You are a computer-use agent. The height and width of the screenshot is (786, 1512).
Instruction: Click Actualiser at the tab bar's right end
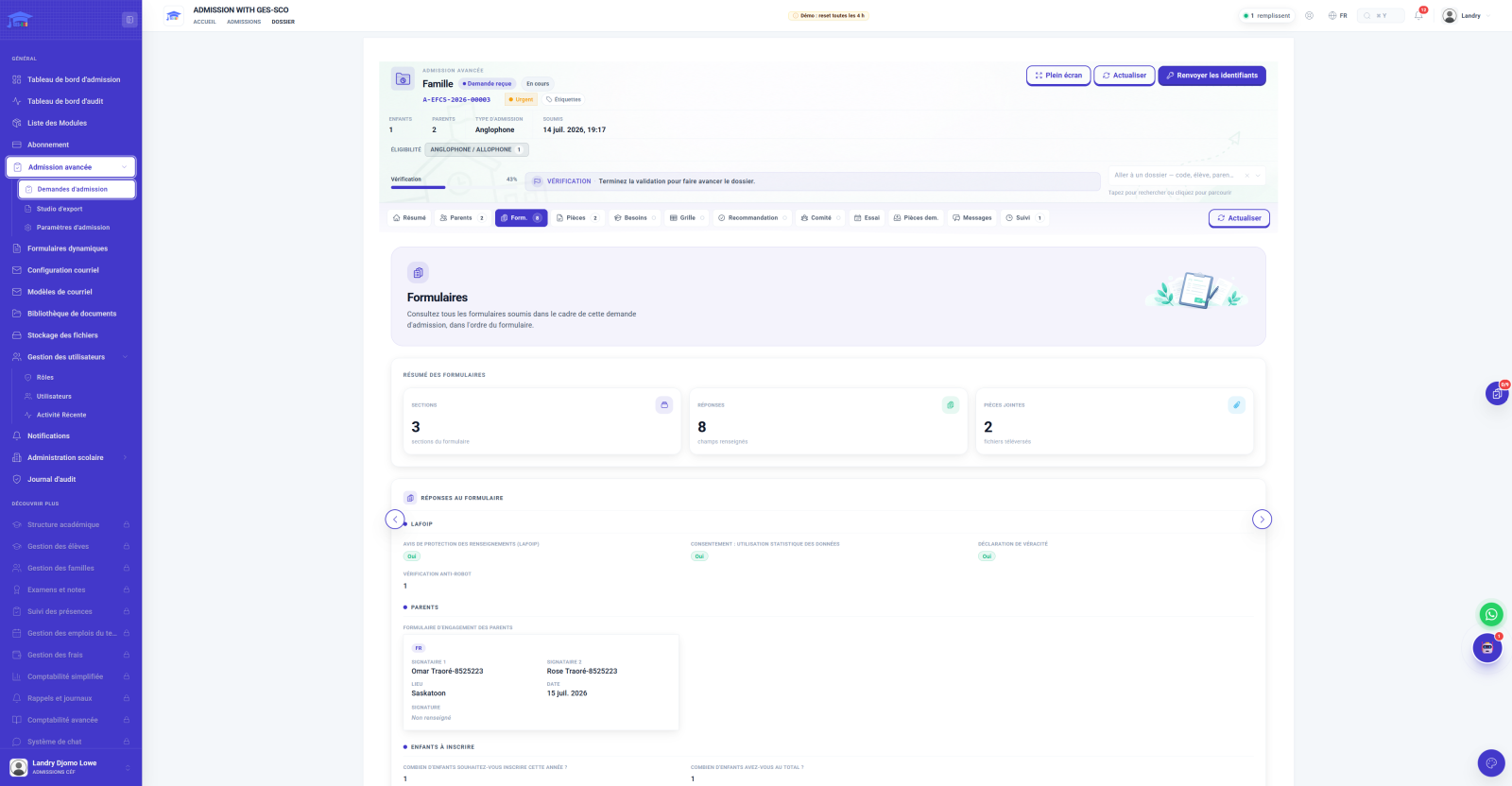click(1239, 218)
